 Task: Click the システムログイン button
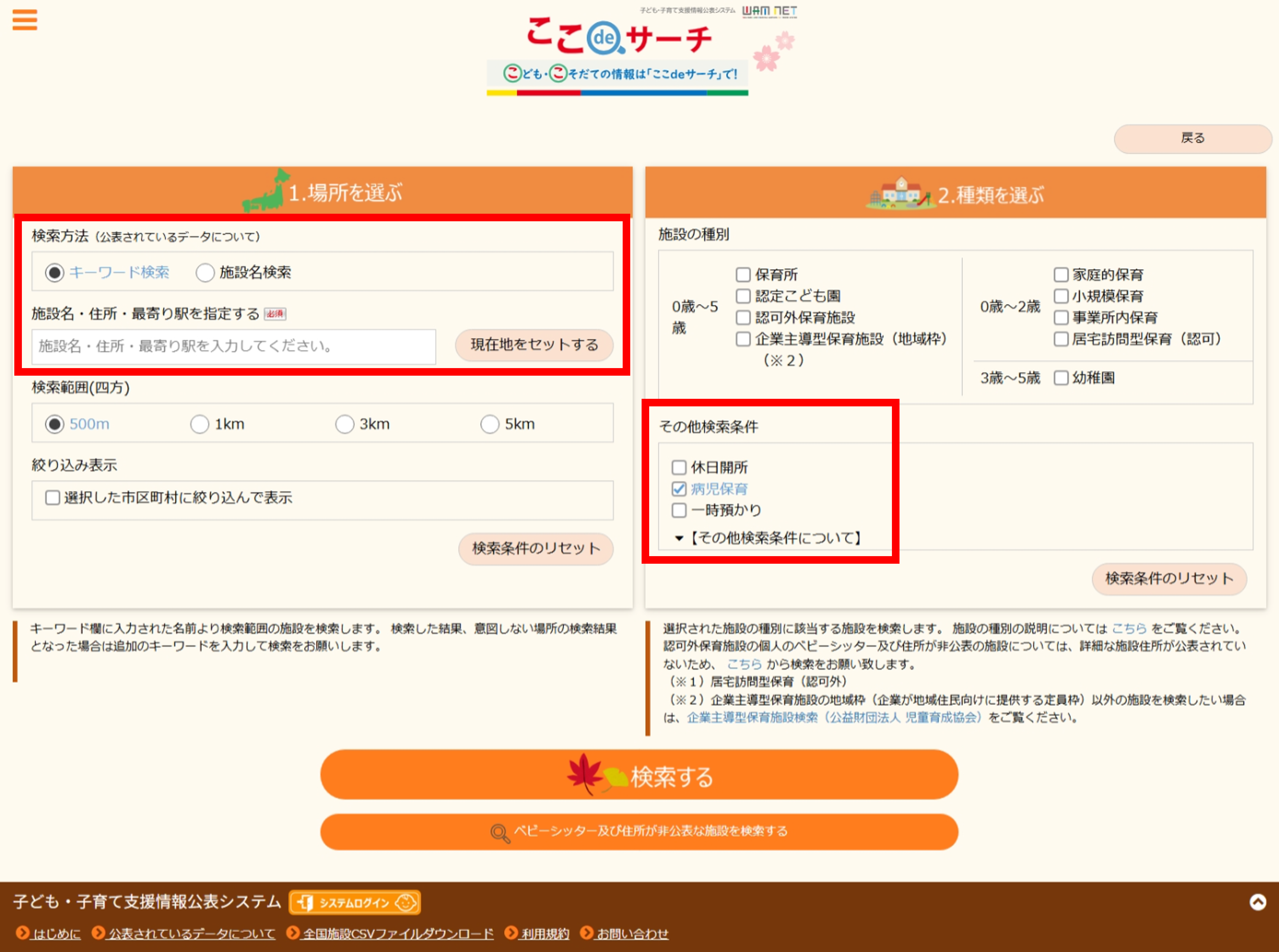pyautogui.click(x=355, y=902)
